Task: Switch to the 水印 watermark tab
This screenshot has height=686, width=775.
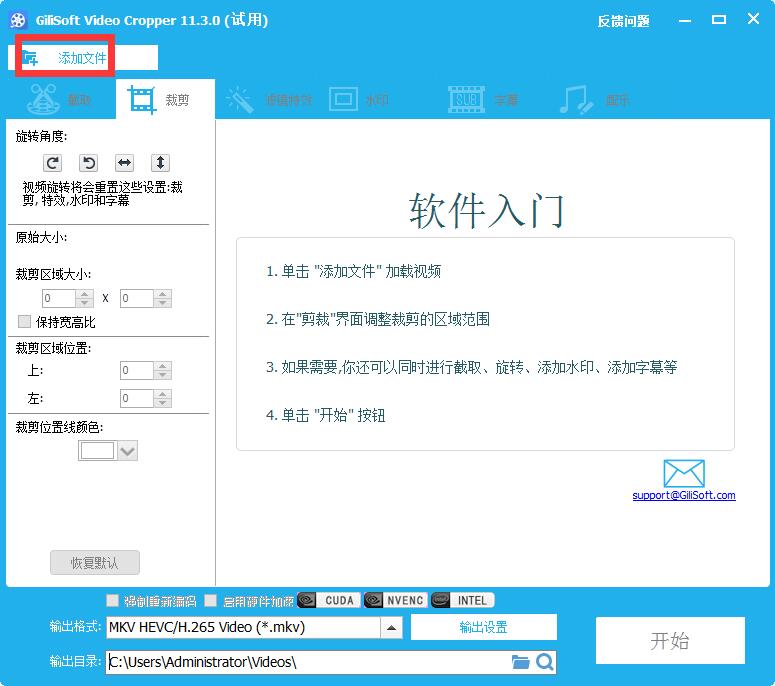Action: tap(360, 100)
